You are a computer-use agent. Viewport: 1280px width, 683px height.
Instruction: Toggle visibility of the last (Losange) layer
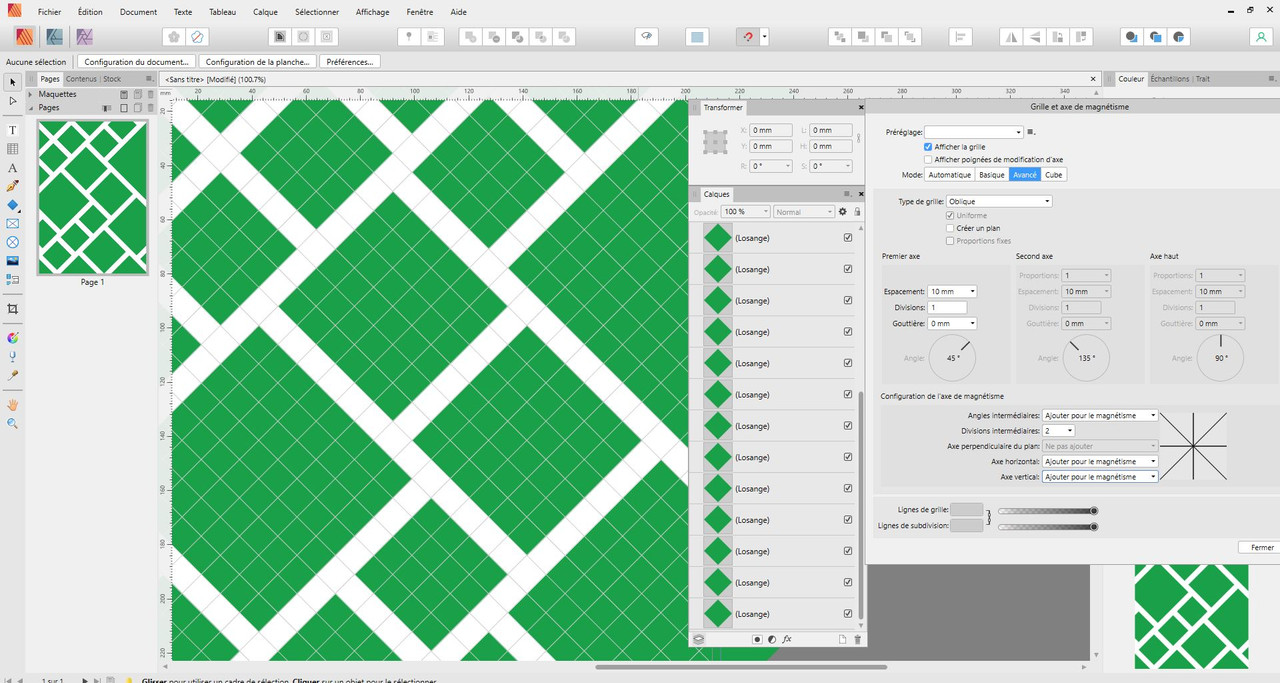point(848,614)
